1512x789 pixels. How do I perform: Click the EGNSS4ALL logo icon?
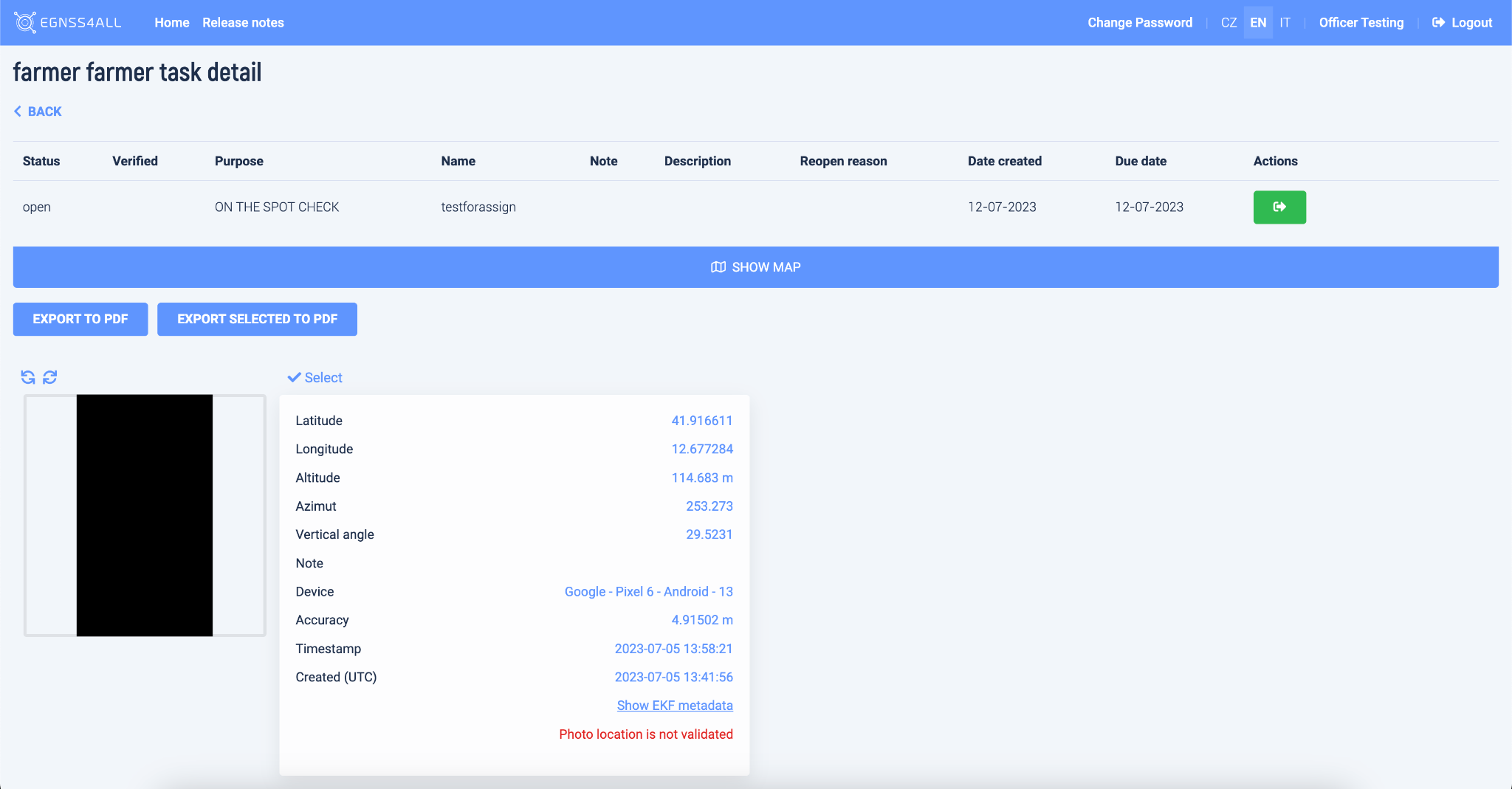click(25, 23)
